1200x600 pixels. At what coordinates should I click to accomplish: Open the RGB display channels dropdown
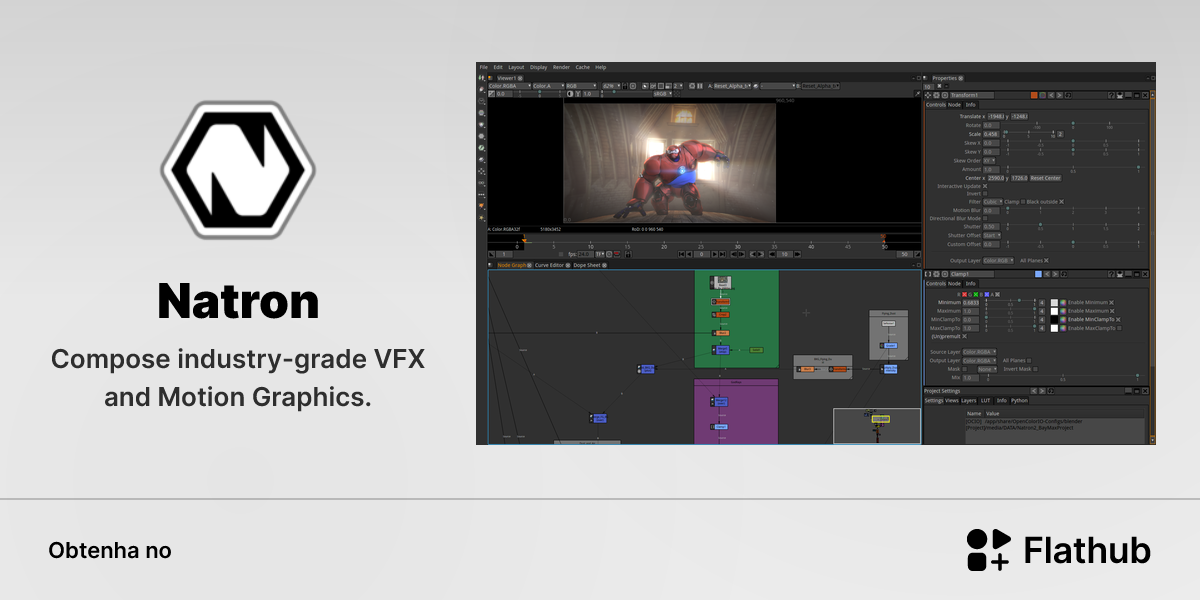(x=581, y=86)
